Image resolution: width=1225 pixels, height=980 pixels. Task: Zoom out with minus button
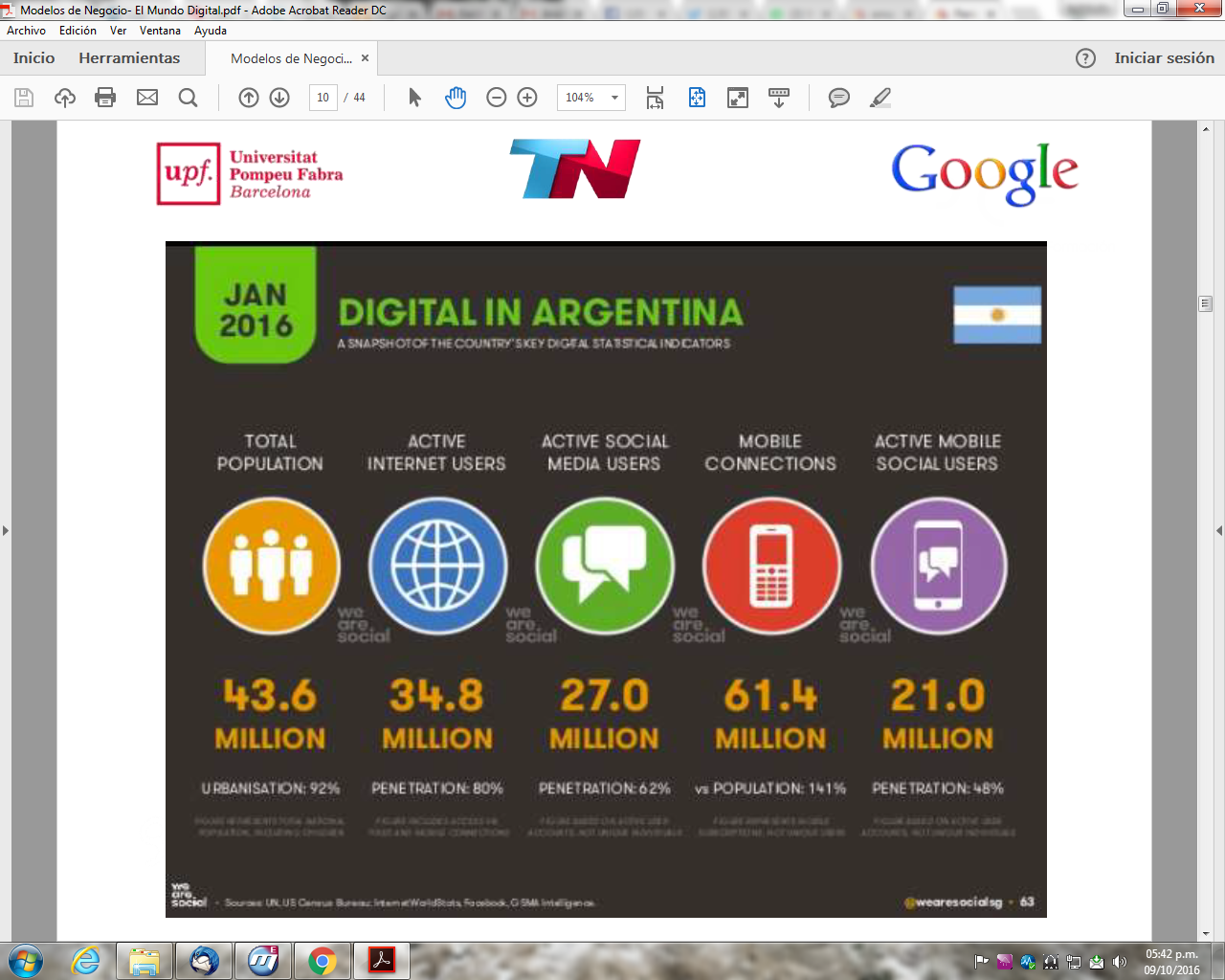pyautogui.click(x=496, y=98)
